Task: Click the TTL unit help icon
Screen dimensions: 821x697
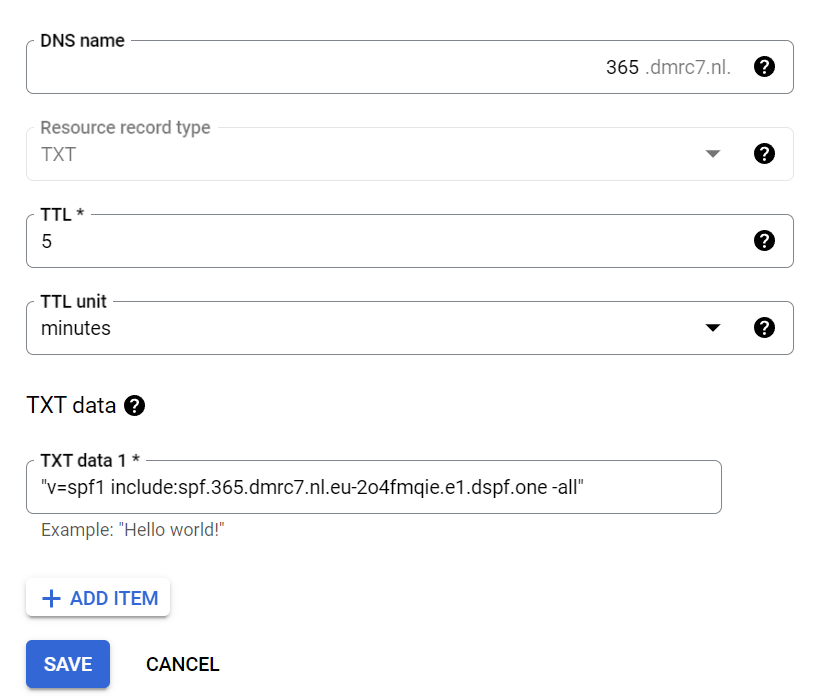Action: pos(764,328)
